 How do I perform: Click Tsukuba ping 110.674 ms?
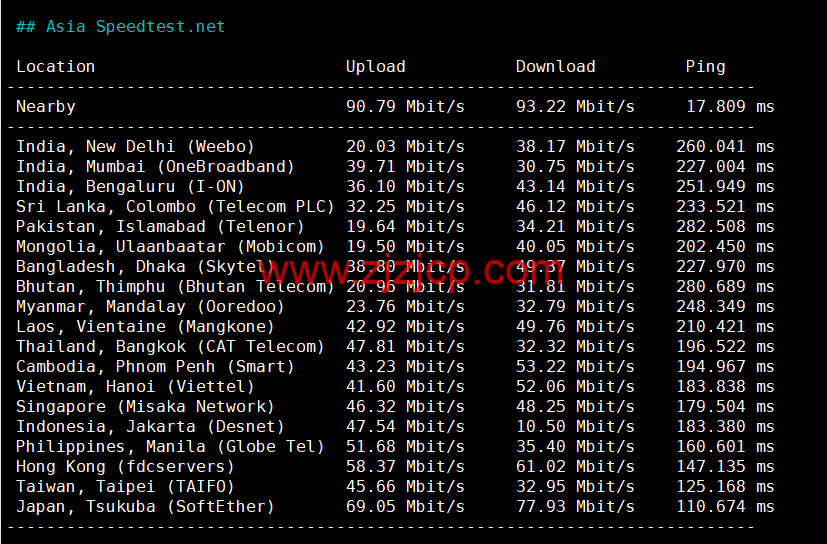point(725,507)
